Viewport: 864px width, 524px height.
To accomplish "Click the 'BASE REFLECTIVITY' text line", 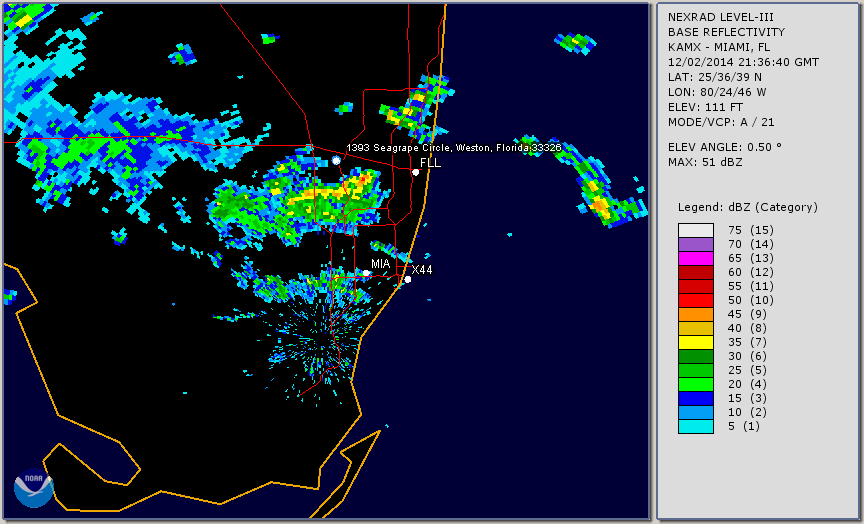I will pyautogui.click(x=726, y=32).
